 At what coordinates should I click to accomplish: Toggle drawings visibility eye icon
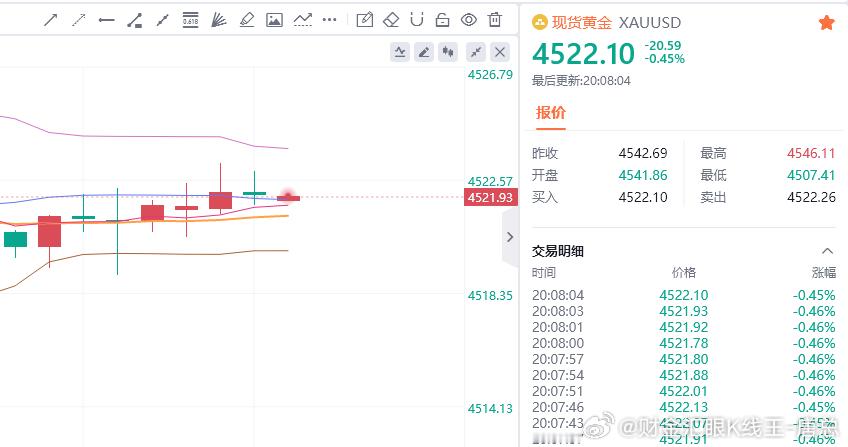pos(469,20)
